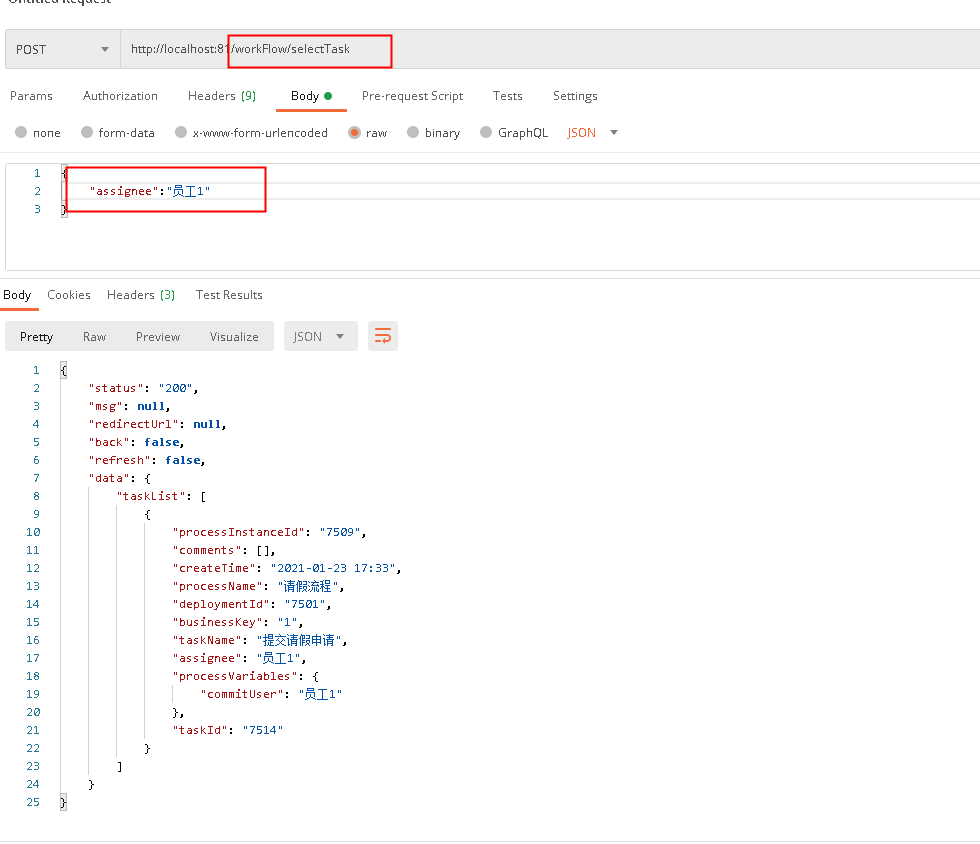This screenshot has height=844, width=980.
Task: Click the taskId "7514" line
Action: [x=228, y=730]
